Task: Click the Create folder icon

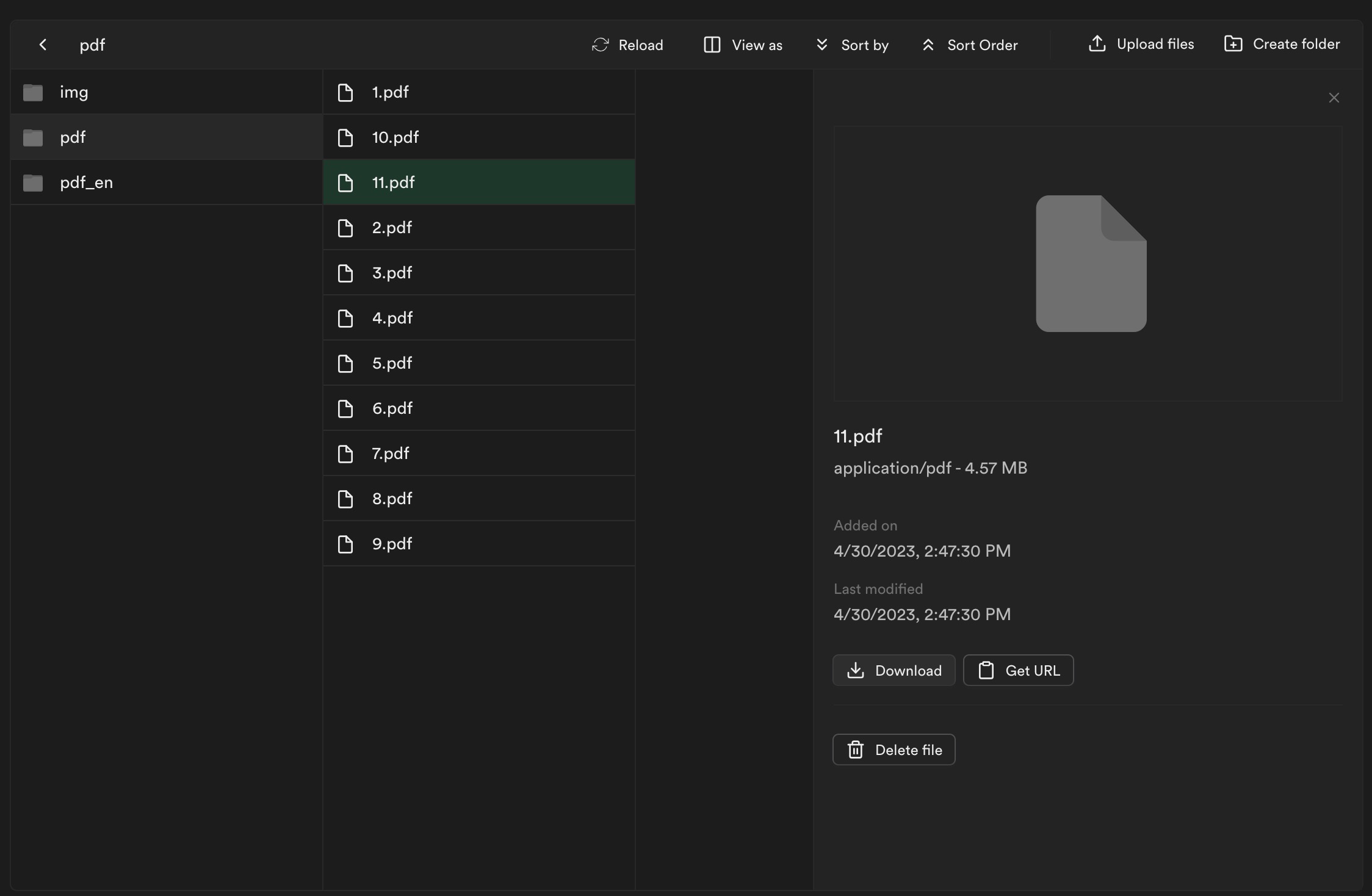Action: pyautogui.click(x=1233, y=44)
